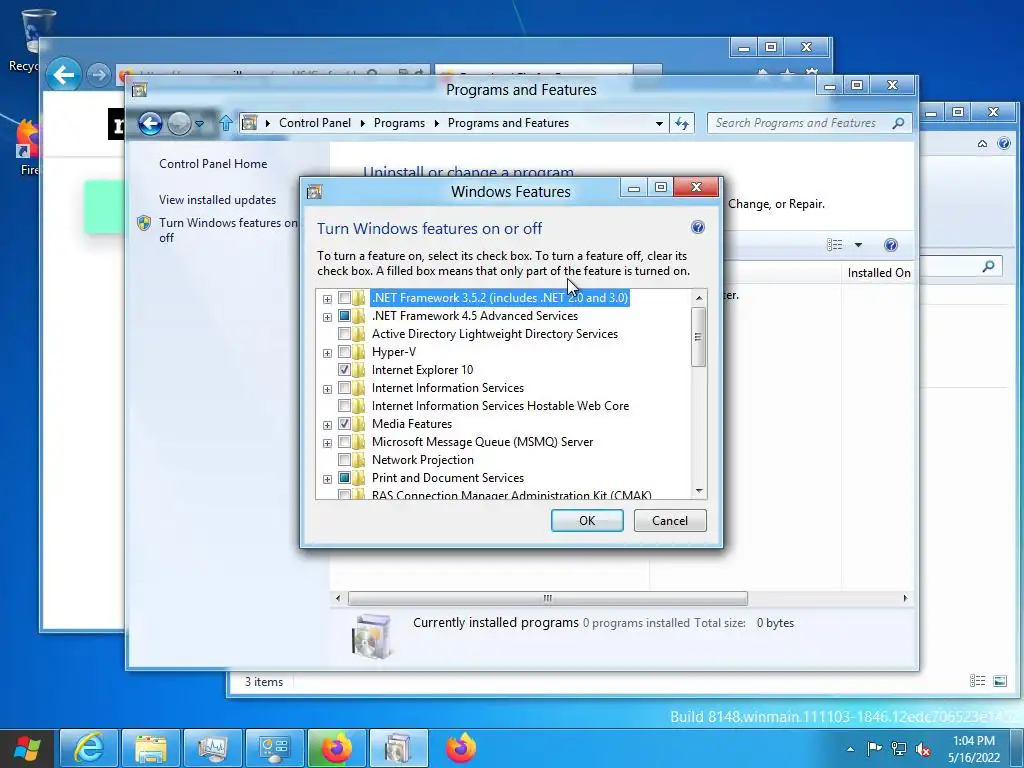
Task: Toggle .NET Framework 4.5 Advanced Services checkbox
Action: [344, 316]
